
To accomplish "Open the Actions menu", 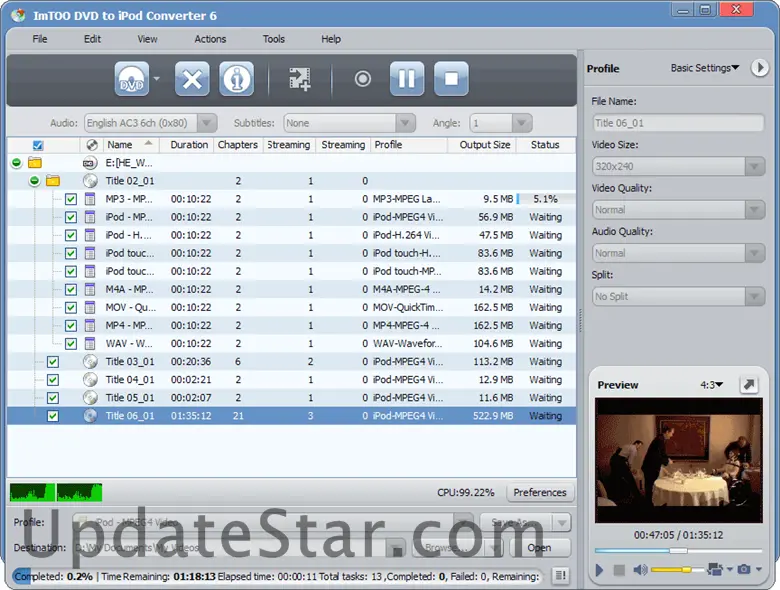I will 210,39.
